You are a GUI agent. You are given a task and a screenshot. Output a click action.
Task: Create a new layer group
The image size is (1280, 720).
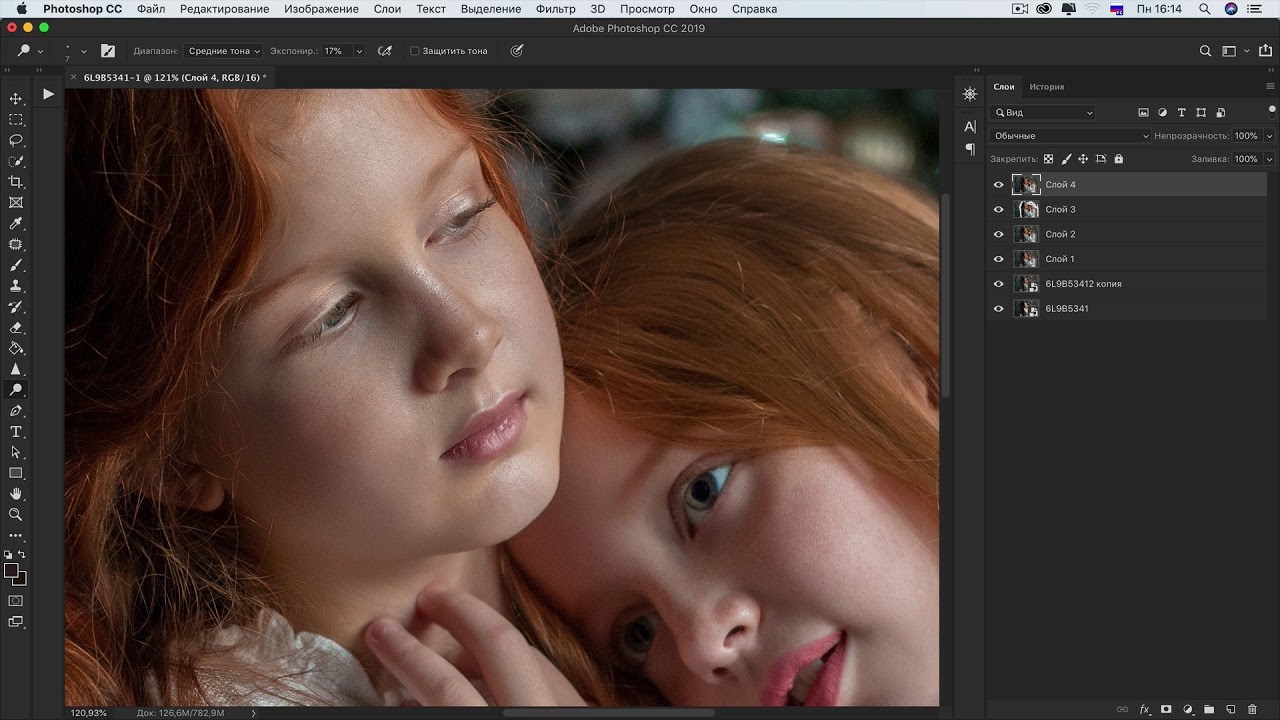1209,710
